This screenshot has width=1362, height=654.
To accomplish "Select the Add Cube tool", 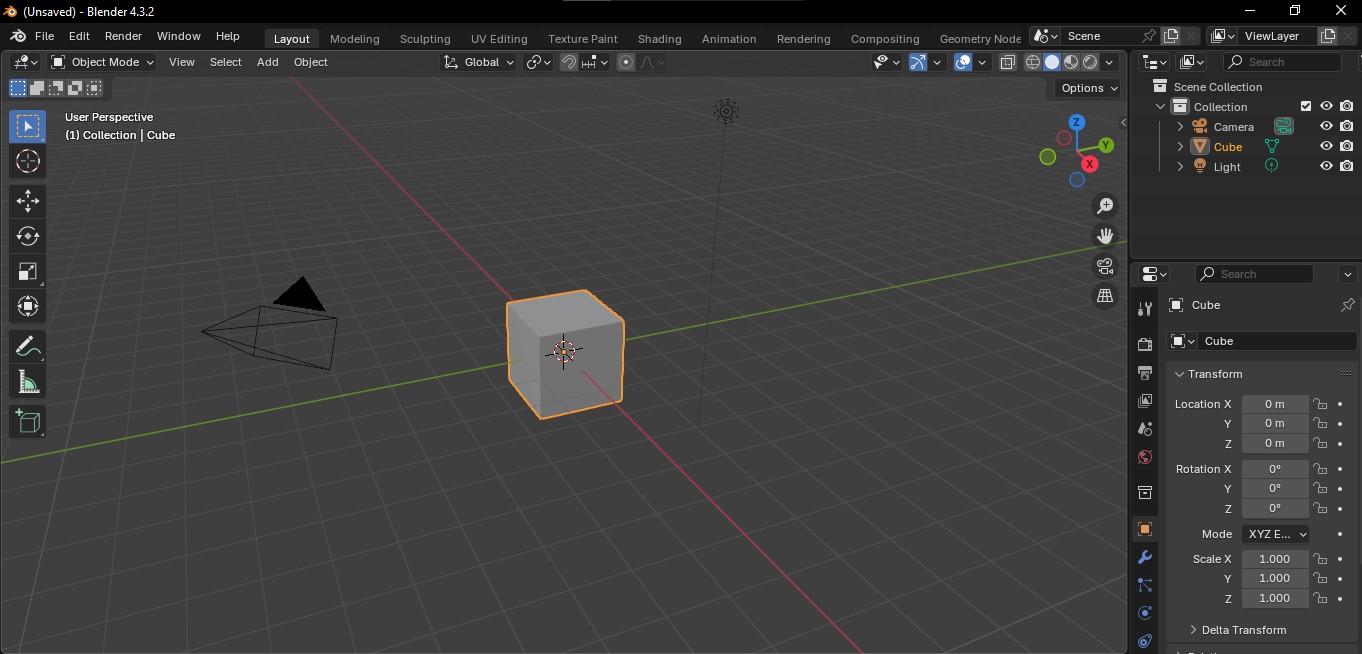I will click(28, 422).
